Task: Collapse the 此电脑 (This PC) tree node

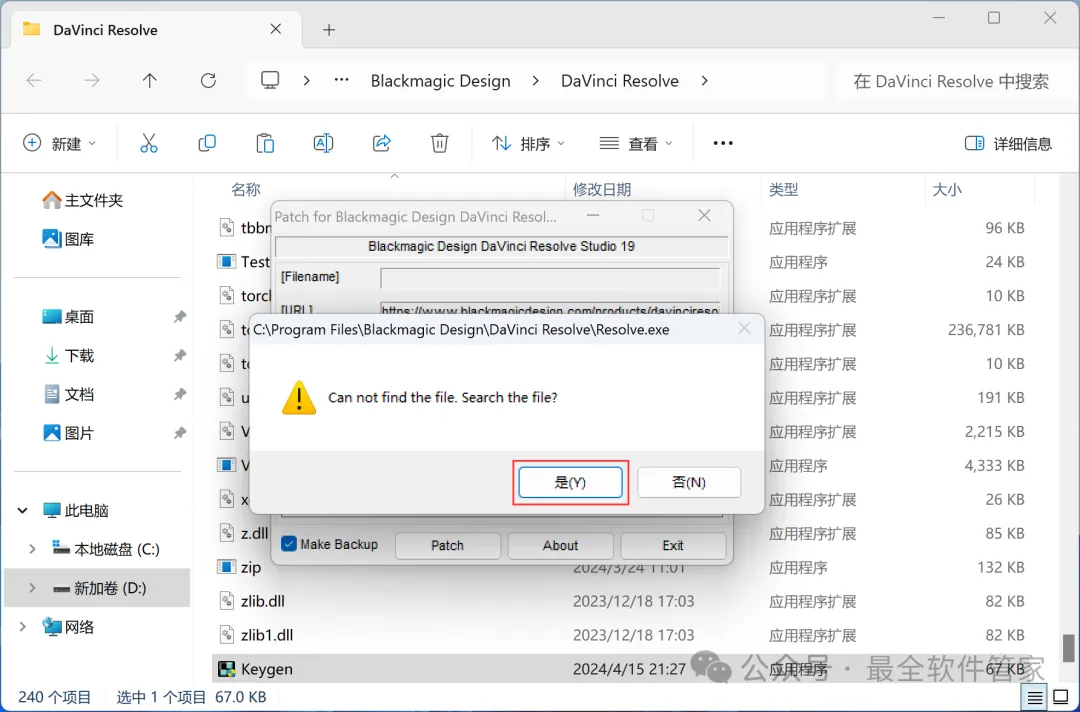Action: tap(23, 510)
